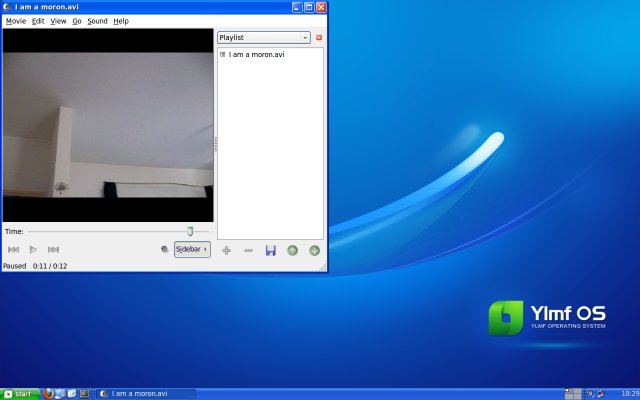Move playlist item down
This screenshot has width=640, height=400.
pyautogui.click(x=314, y=250)
